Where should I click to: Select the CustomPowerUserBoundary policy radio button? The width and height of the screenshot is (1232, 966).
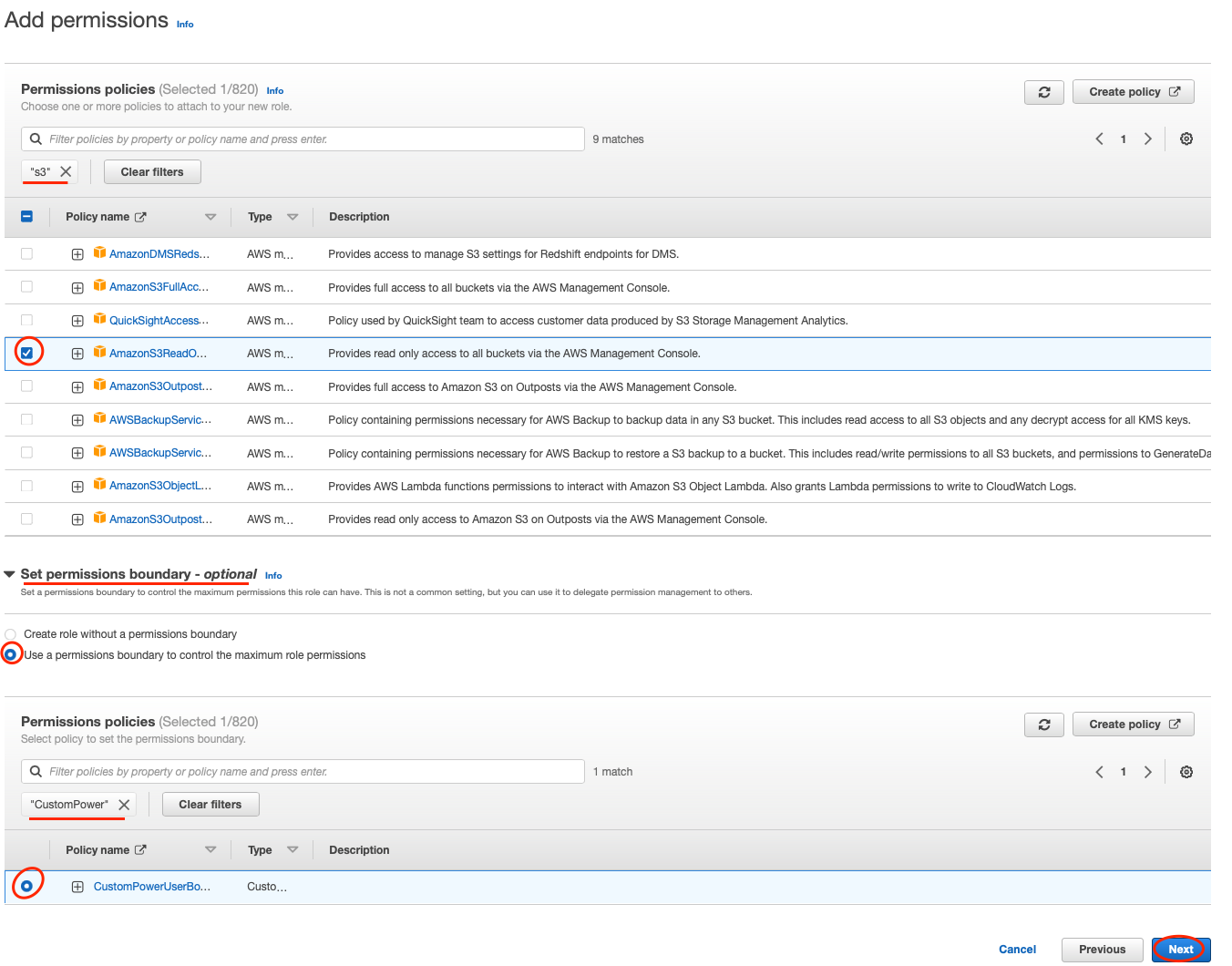[27, 886]
